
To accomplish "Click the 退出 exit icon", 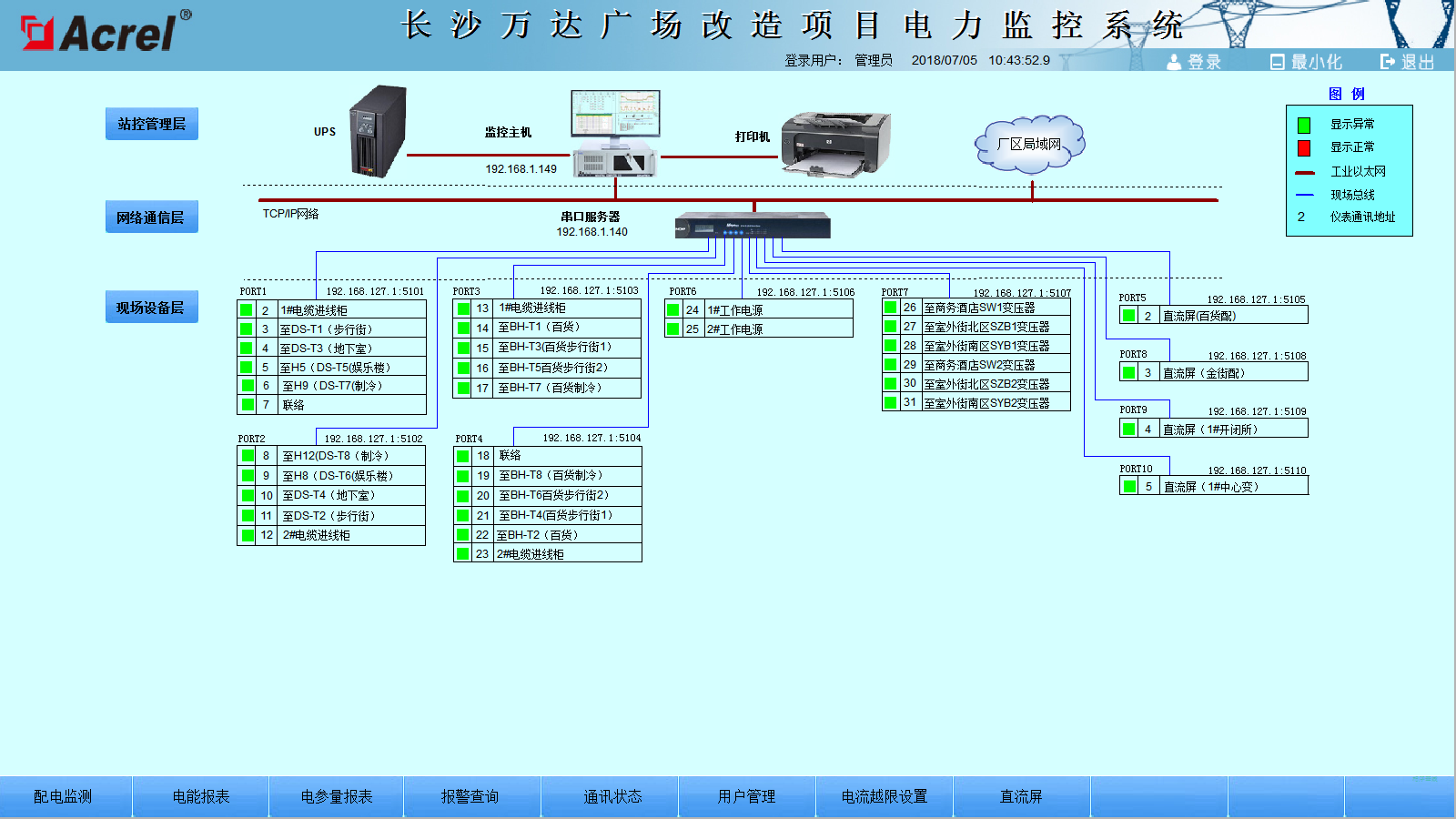I will [x=1388, y=62].
